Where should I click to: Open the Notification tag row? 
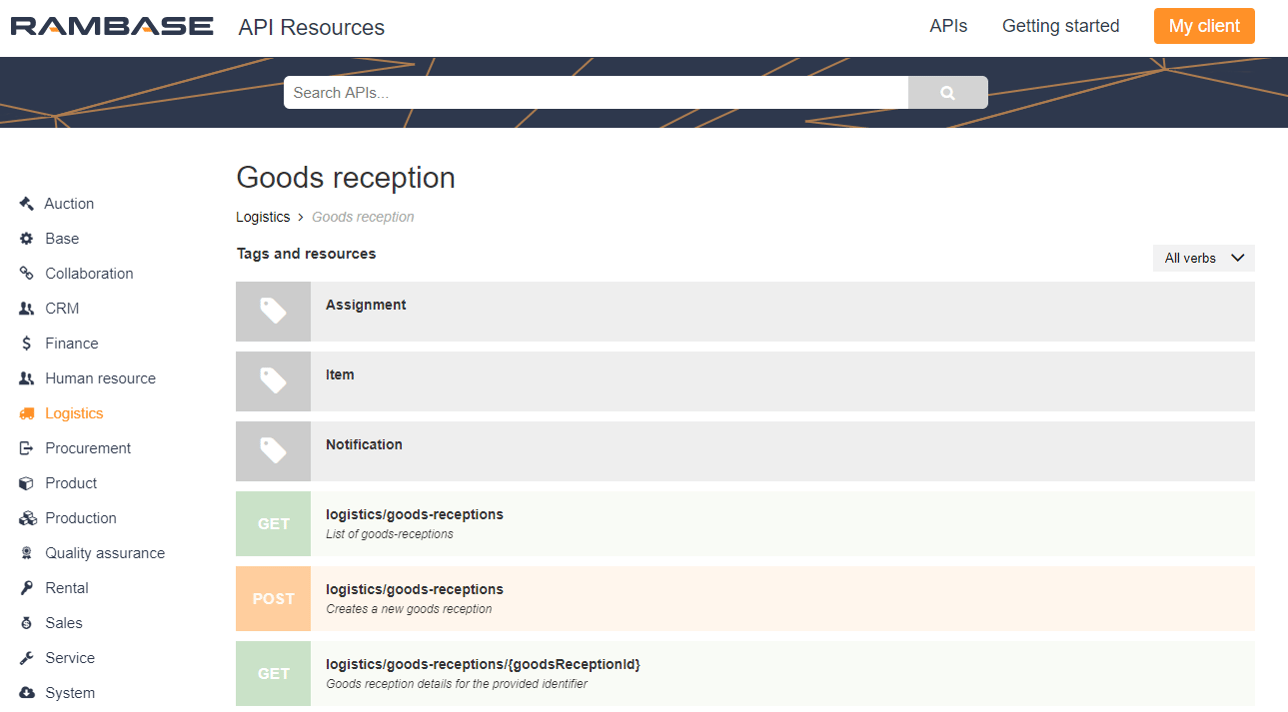(x=745, y=451)
